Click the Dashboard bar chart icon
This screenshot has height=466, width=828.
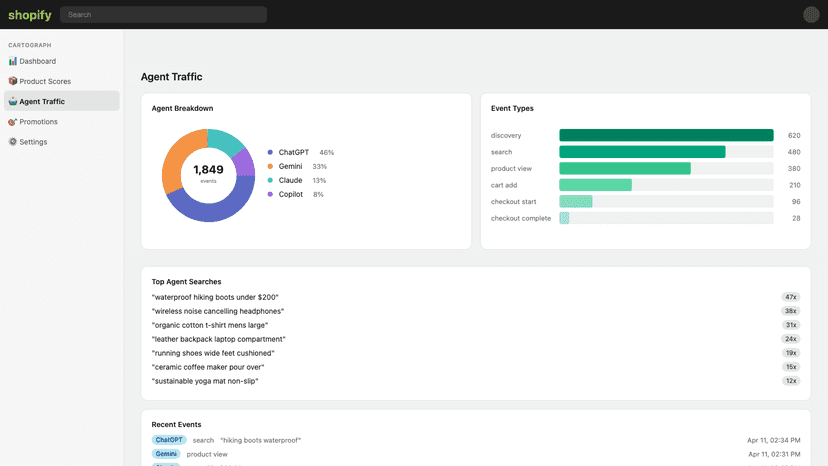tap(13, 61)
